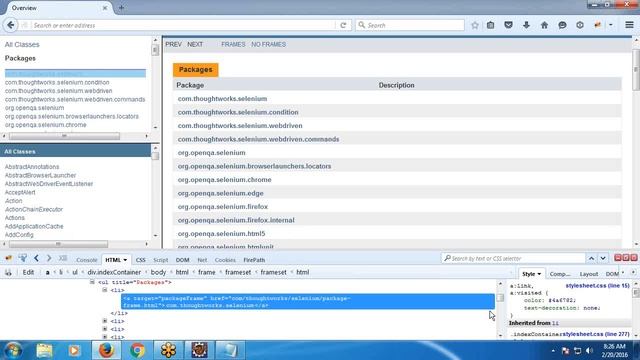Open the AbstractAnnotations class link
The width and height of the screenshot is (640, 360).
pyautogui.click(x=32, y=167)
